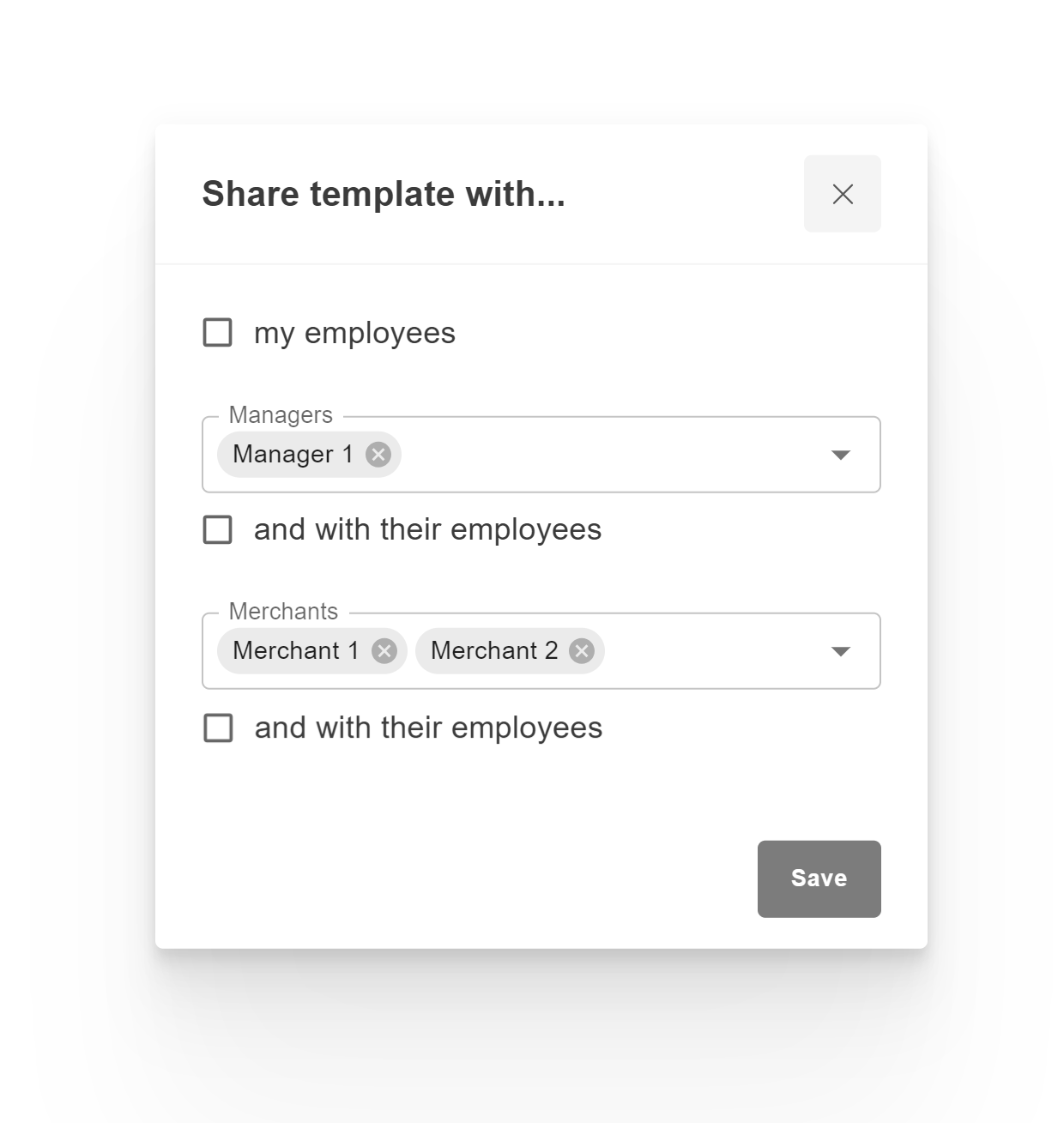This screenshot has width=1064, height=1123.
Task: Save the template sharing settings
Action: [x=819, y=878]
